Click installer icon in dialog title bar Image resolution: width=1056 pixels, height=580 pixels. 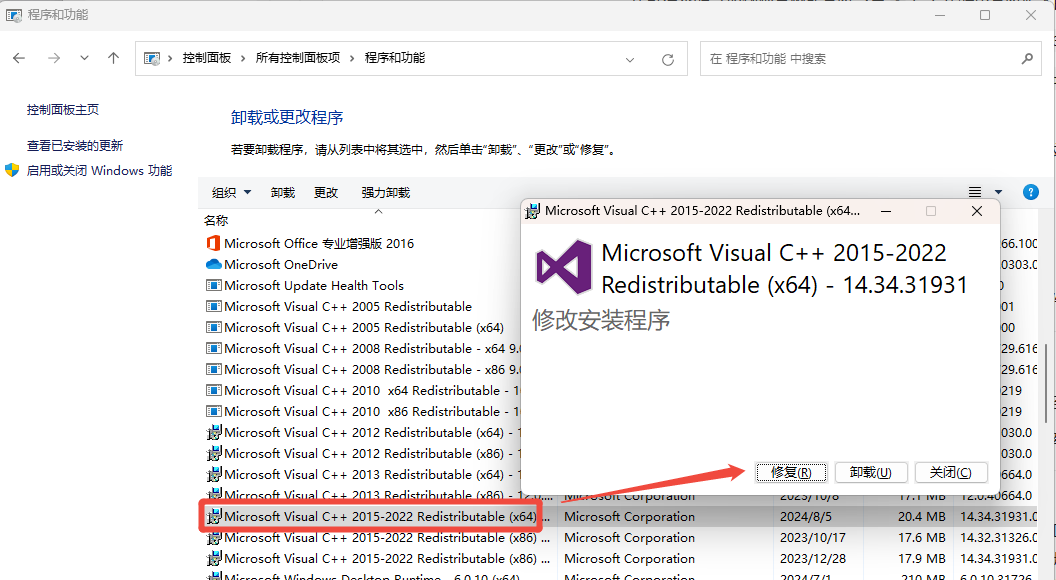[x=532, y=211]
